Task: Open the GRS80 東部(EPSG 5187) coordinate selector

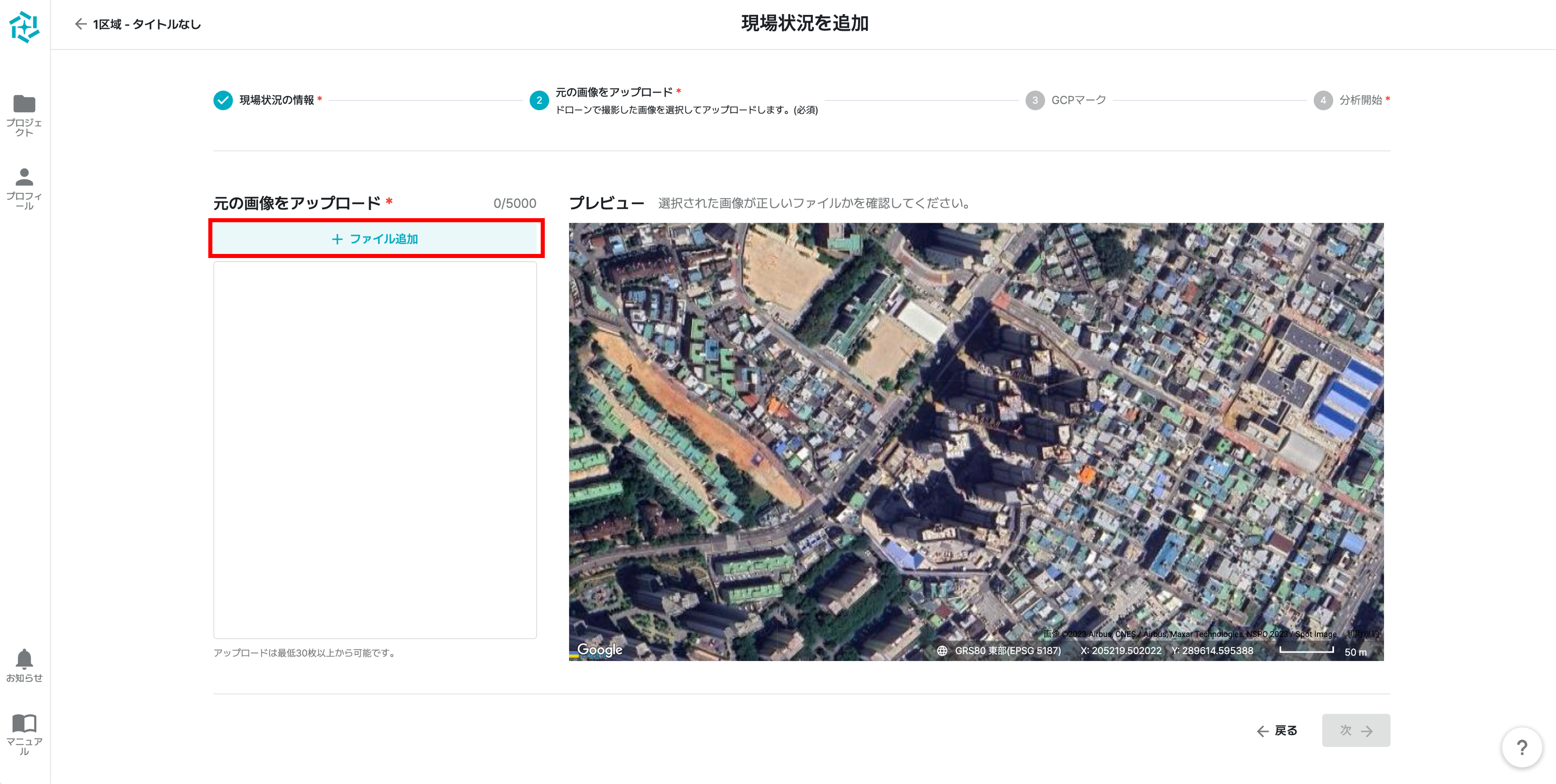Action: pos(1008,650)
